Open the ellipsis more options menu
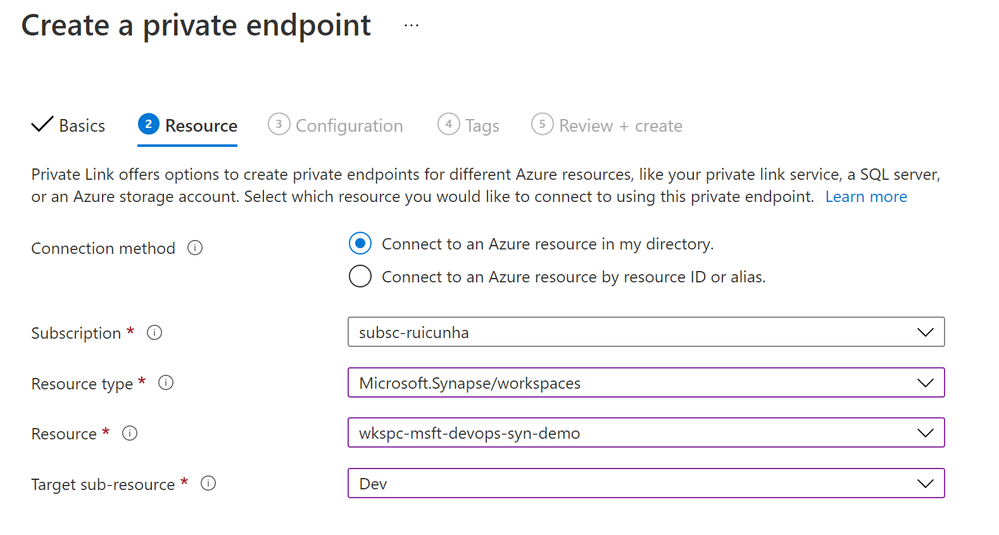The width and height of the screenshot is (999, 535). coord(412,26)
